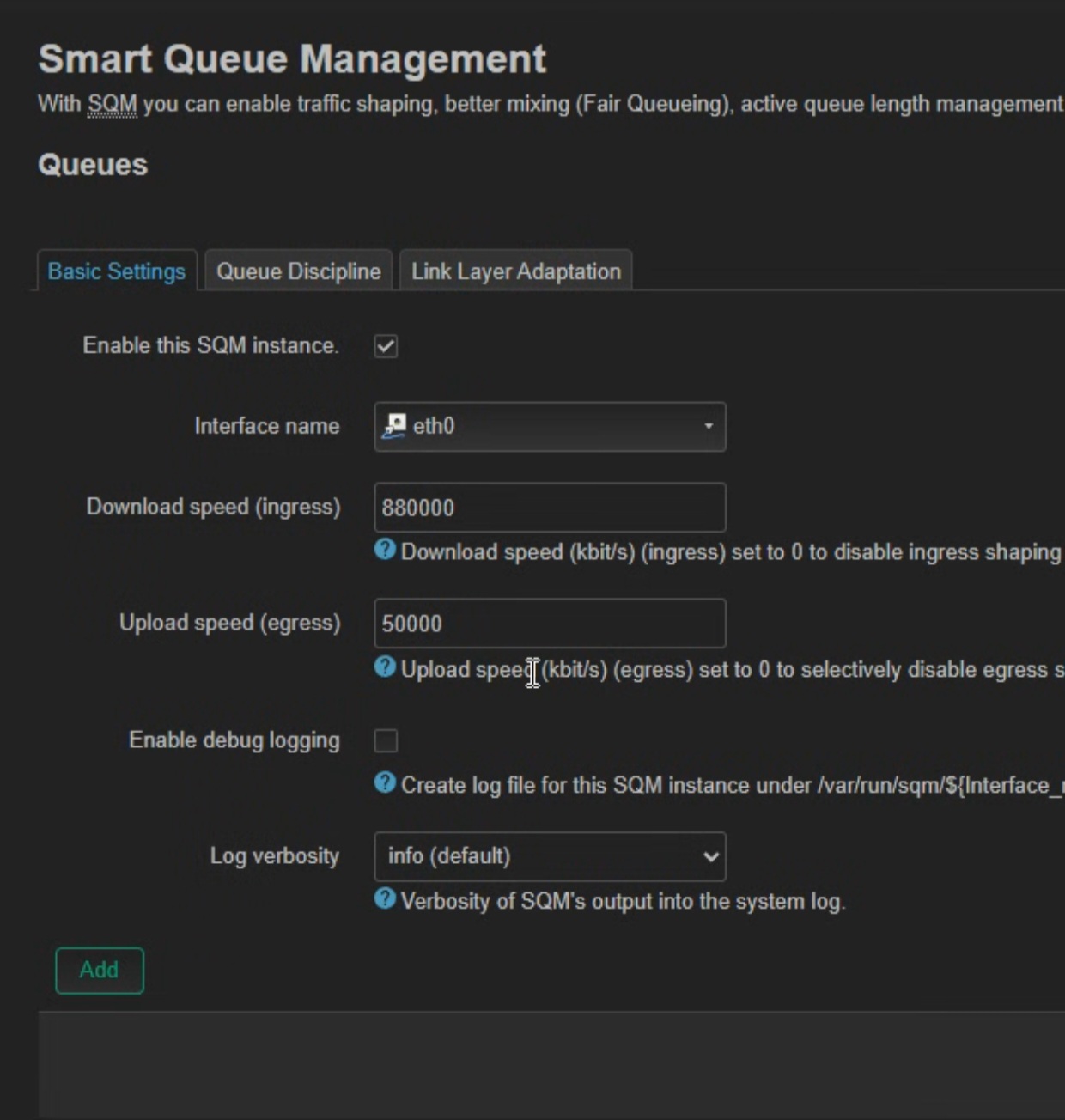Focus the Download speed field showing 880000

click(550, 508)
